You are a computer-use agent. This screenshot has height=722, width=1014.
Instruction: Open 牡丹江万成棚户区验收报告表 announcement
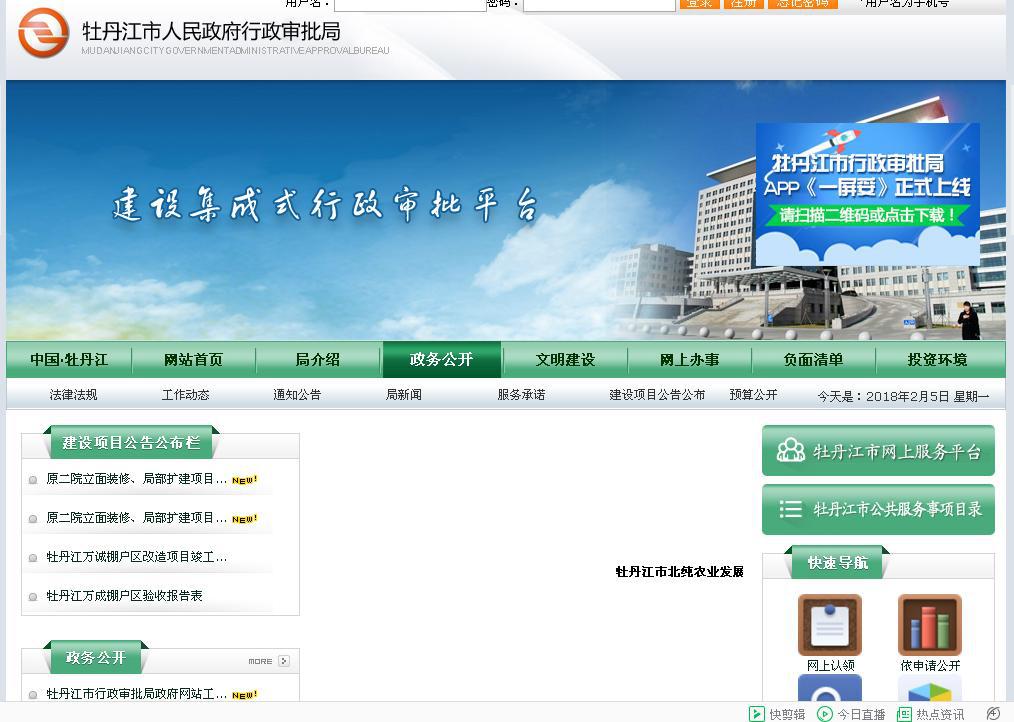124,596
